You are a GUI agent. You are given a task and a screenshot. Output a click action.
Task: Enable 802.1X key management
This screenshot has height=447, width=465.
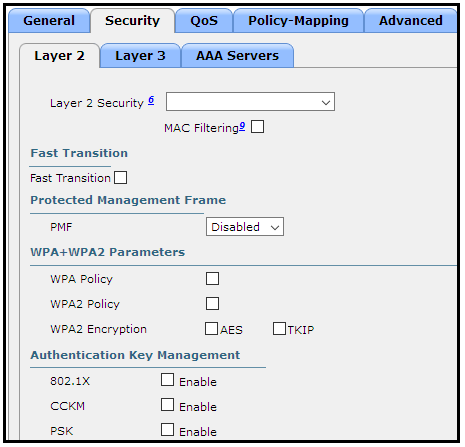pyautogui.click(x=167, y=379)
